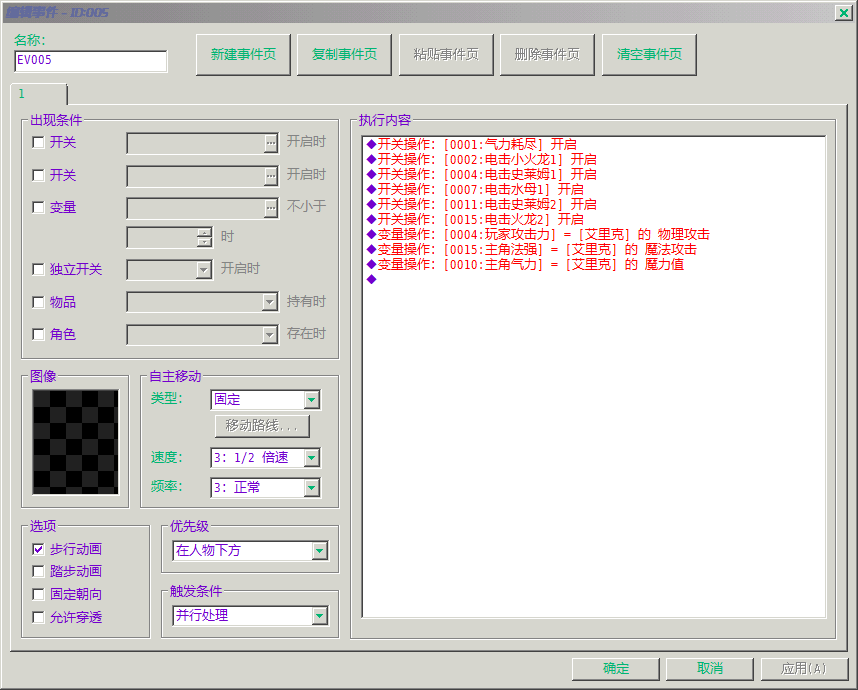The width and height of the screenshot is (858, 690).
Task: Open the 速度 dropdown showing 1/2 倍速
Action: click(265, 458)
